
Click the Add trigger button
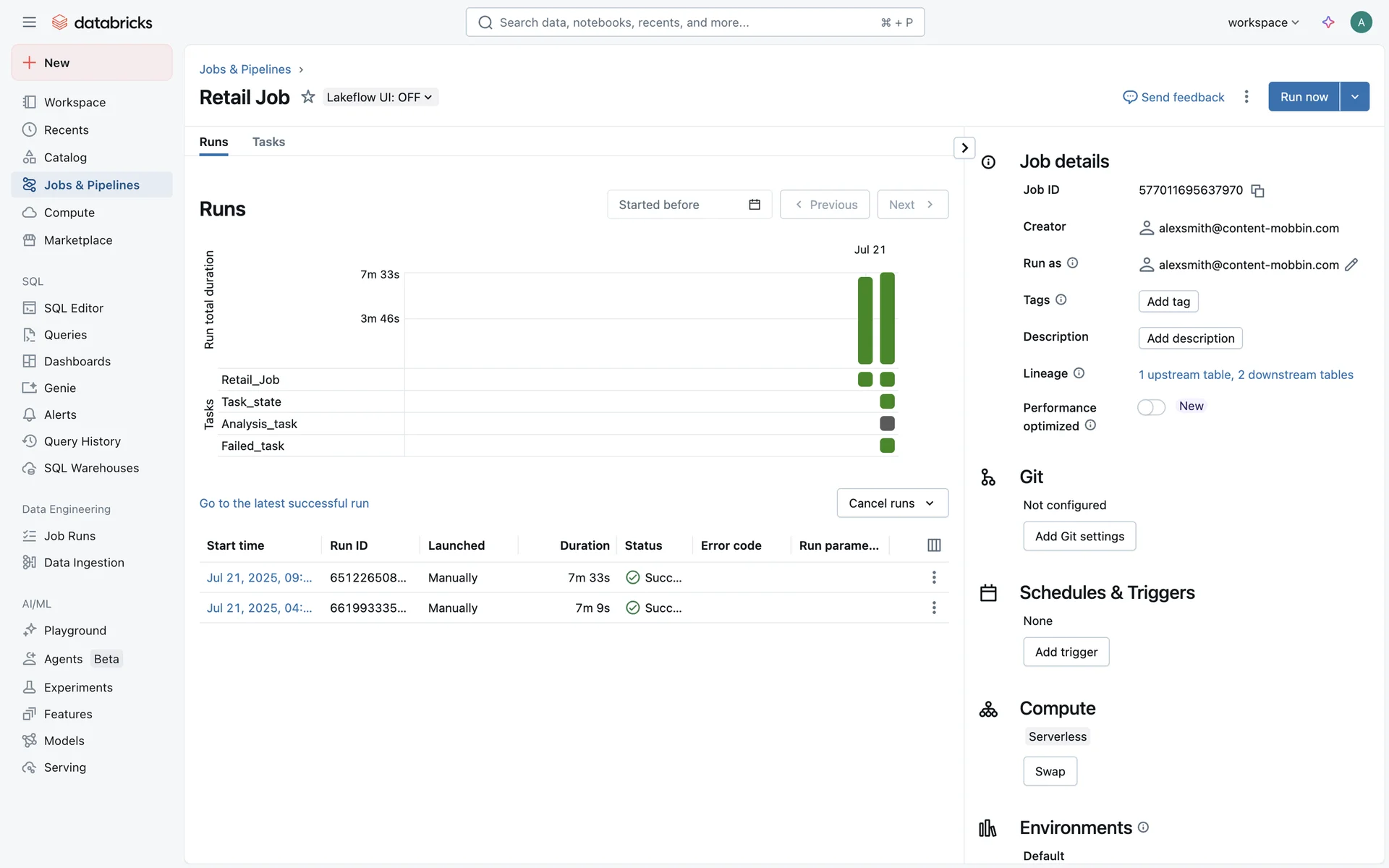coord(1066,652)
